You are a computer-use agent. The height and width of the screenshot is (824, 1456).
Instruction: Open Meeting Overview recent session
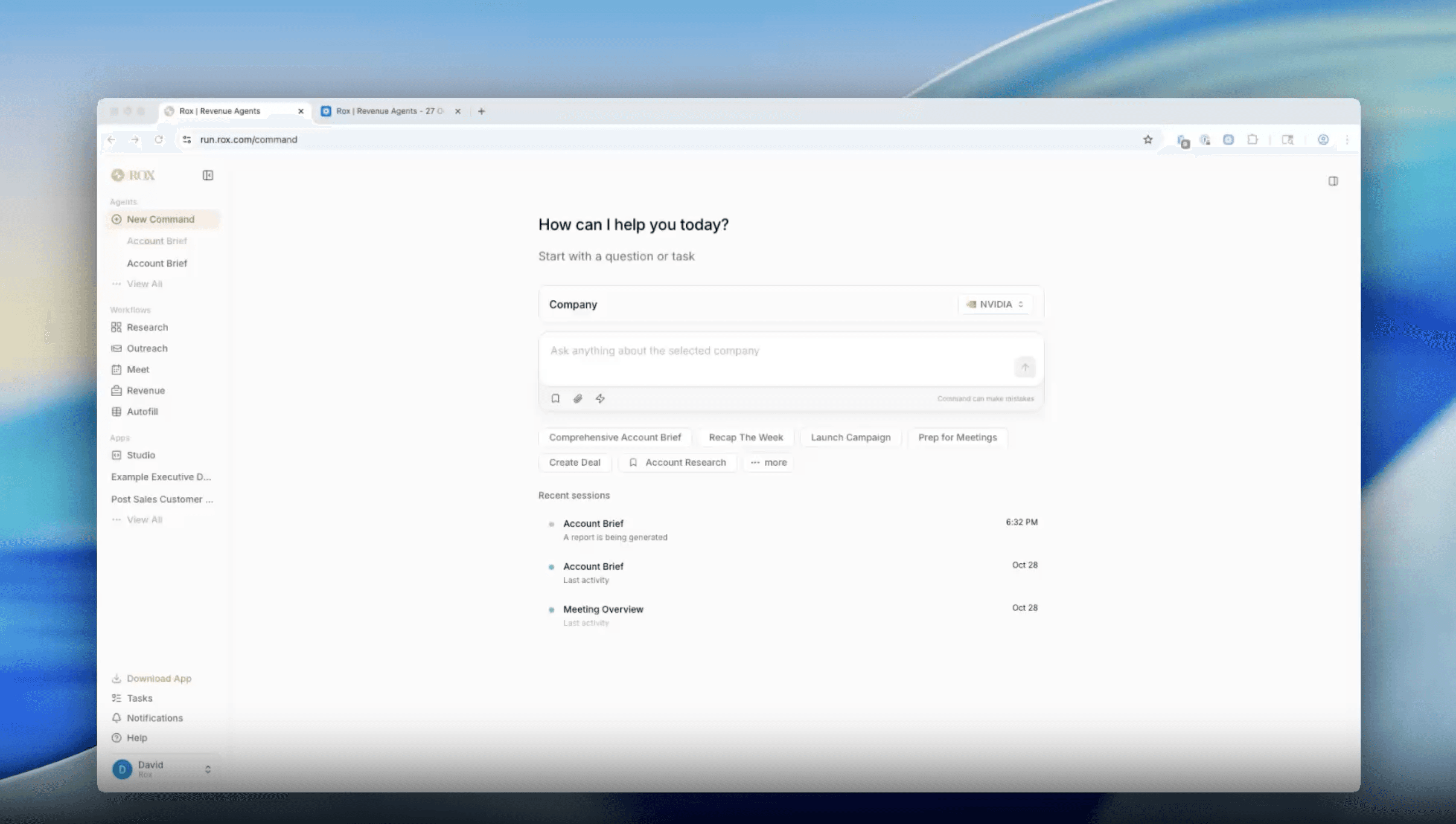(603, 609)
